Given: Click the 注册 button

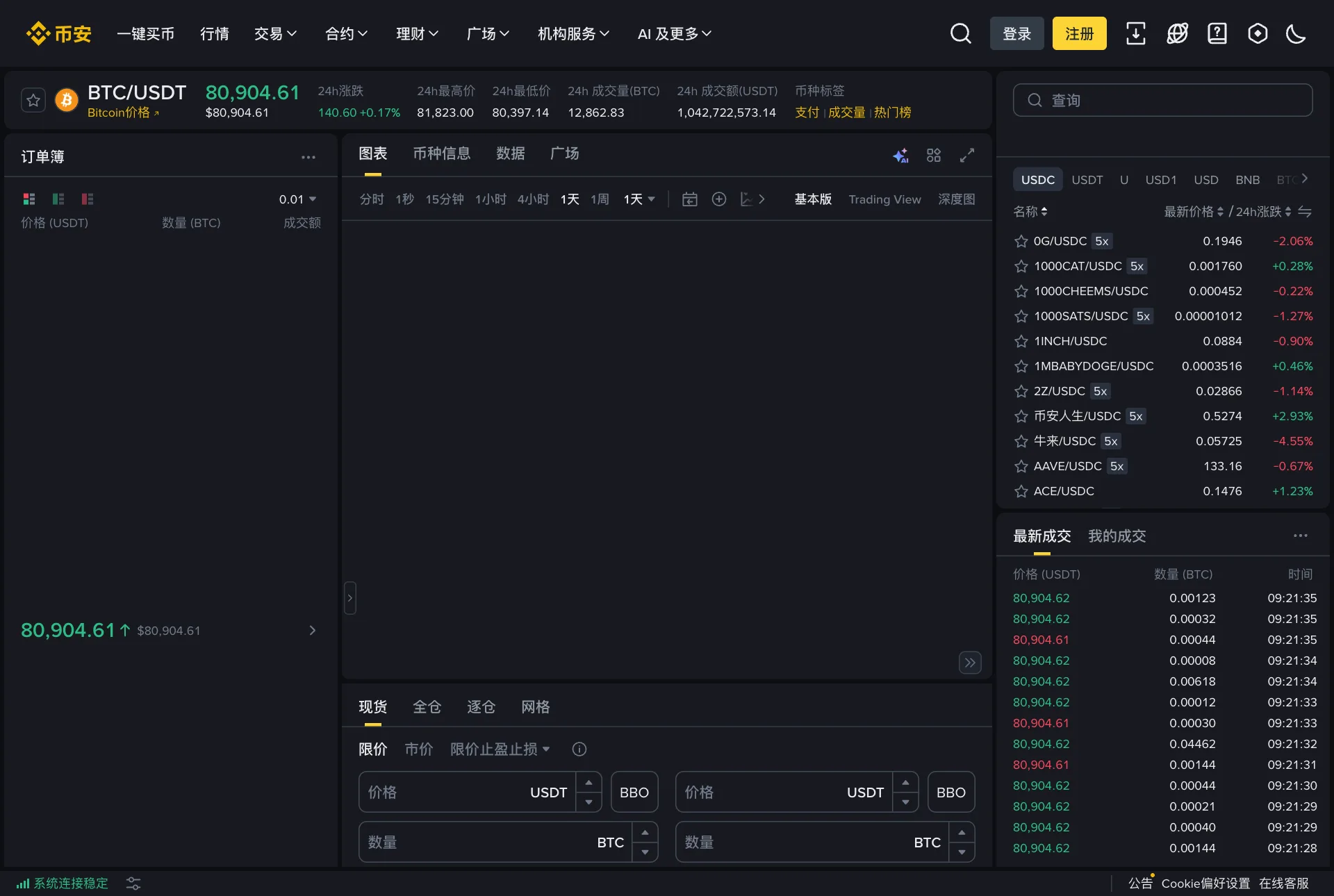Looking at the screenshot, I should click(x=1080, y=33).
